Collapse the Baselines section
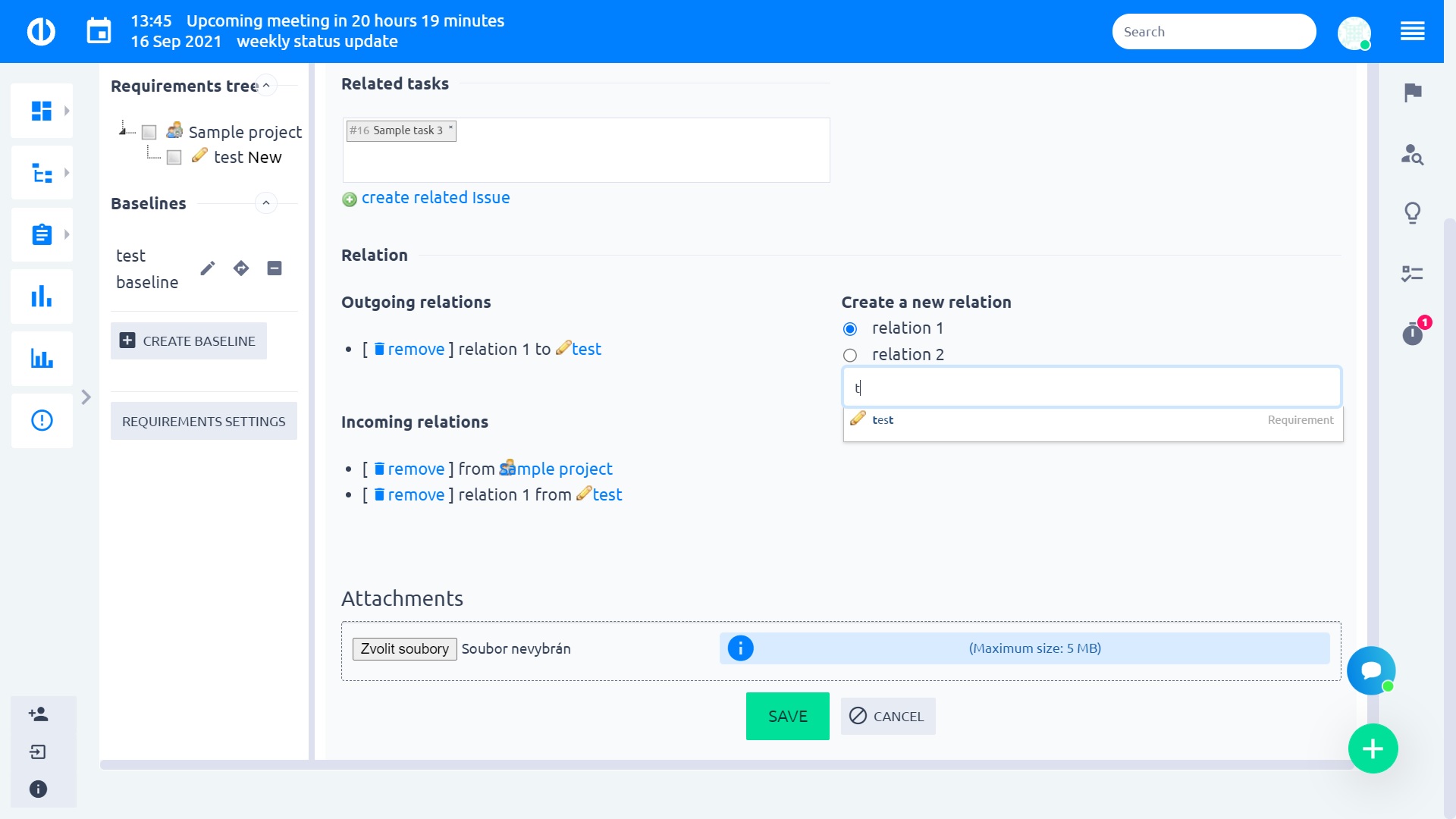Image resolution: width=1456 pixels, height=819 pixels. (266, 203)
